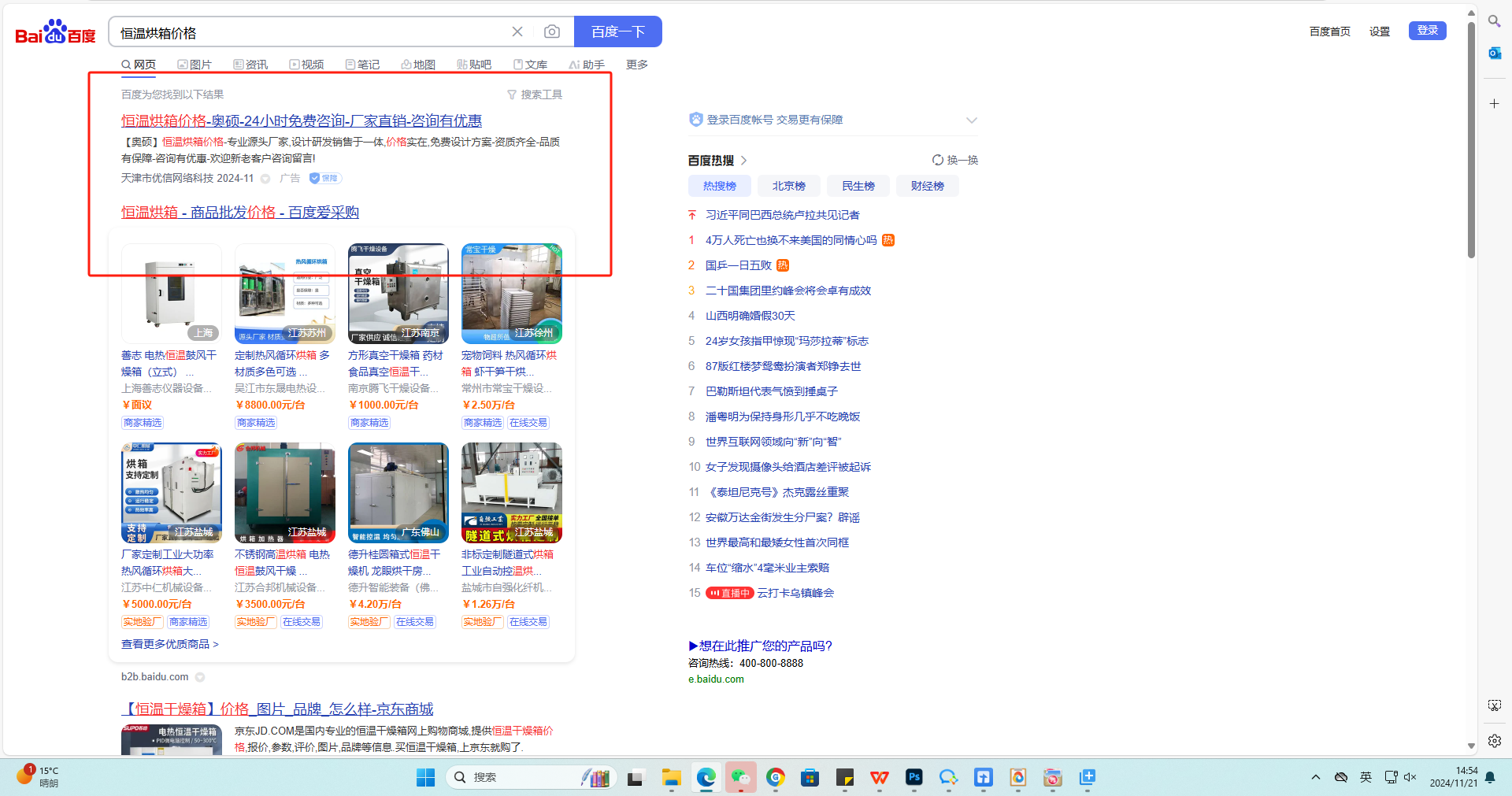
Task: Open the 更多 search categories menu
Action: point(636,65)
